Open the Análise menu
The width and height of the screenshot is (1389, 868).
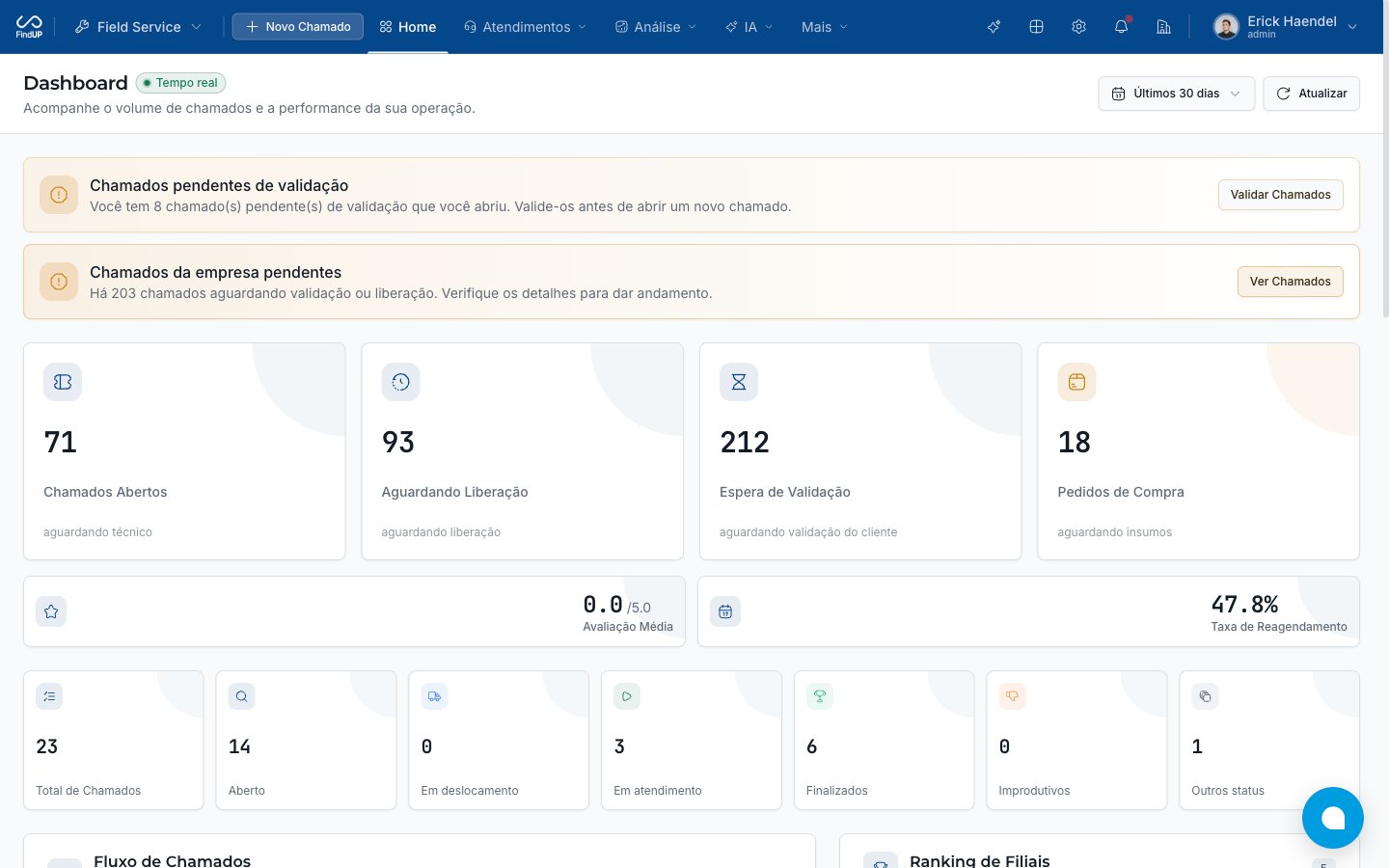pyautogui.click(x=656, y=27)
